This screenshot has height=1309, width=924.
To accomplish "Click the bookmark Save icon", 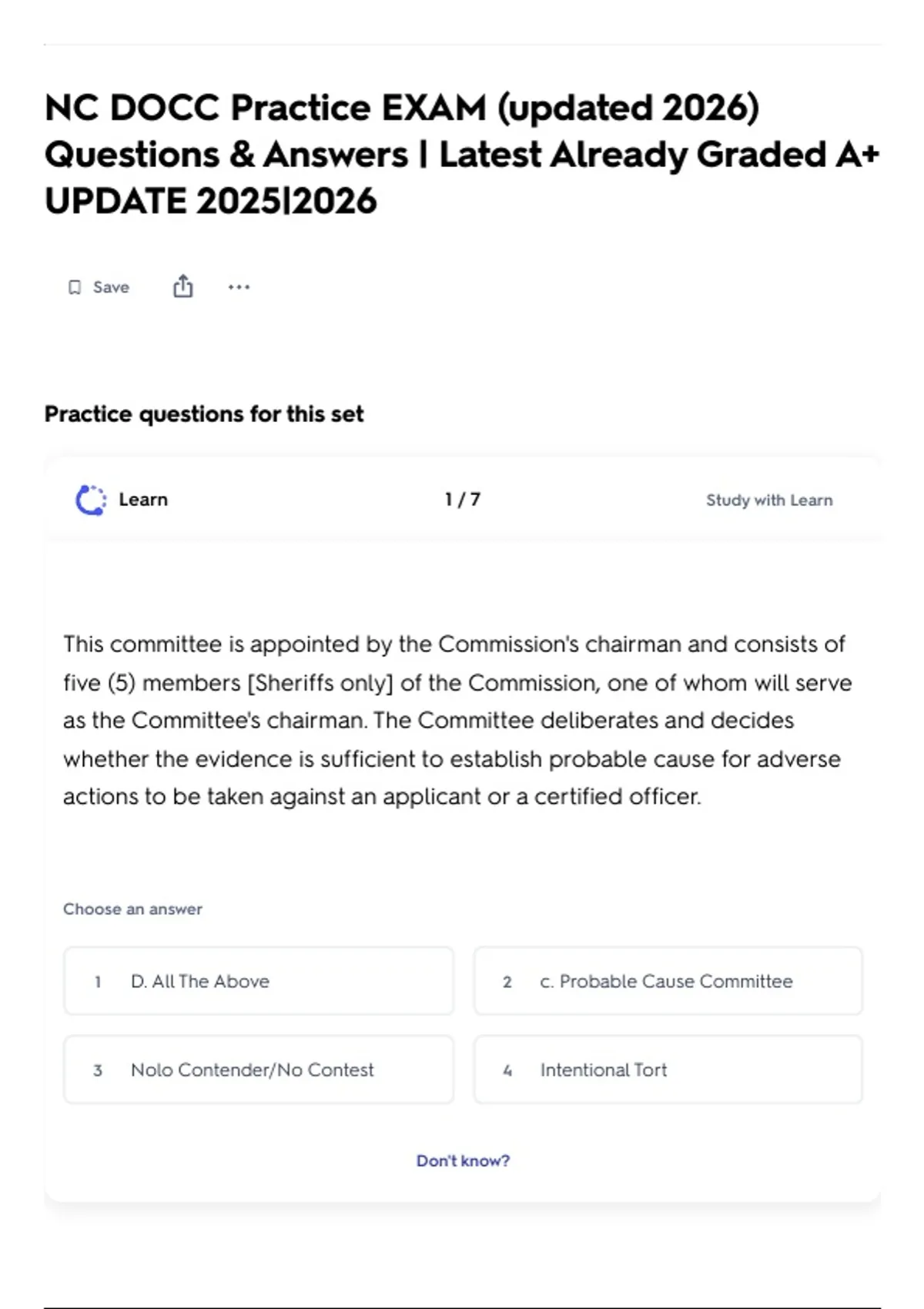I will pos(75,287).
